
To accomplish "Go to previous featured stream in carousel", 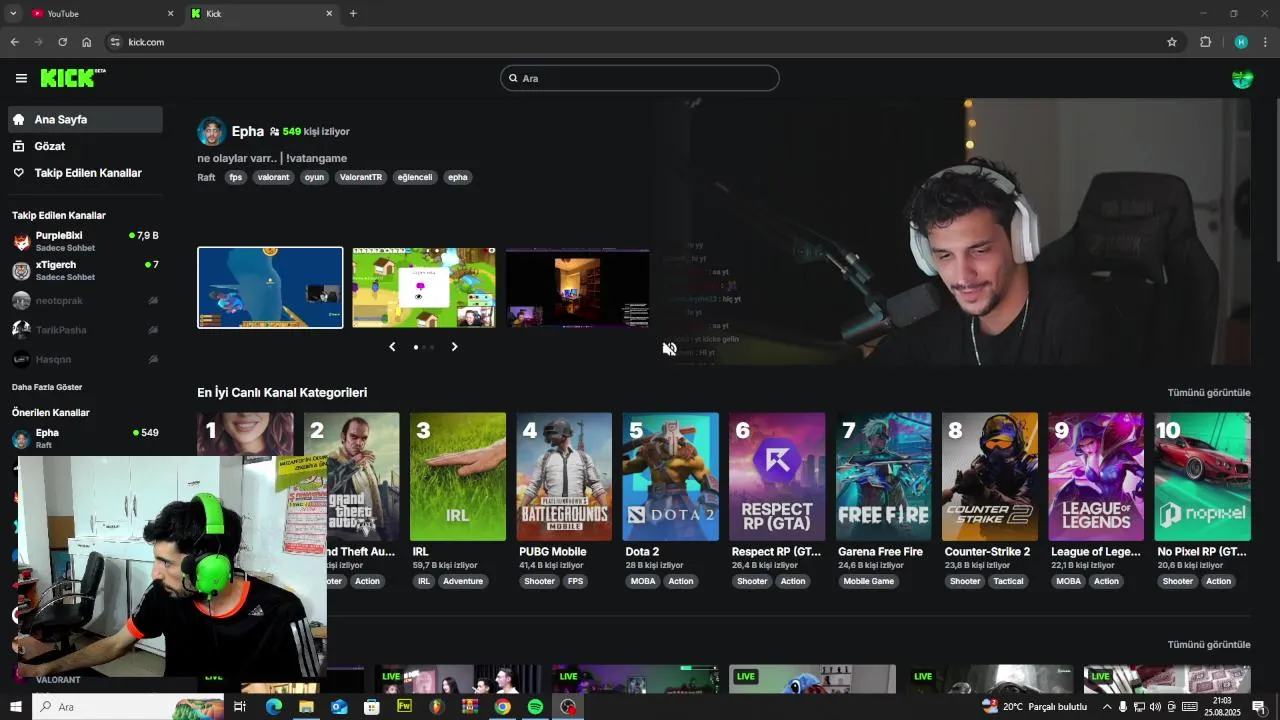I will click(x=392, y=347).
